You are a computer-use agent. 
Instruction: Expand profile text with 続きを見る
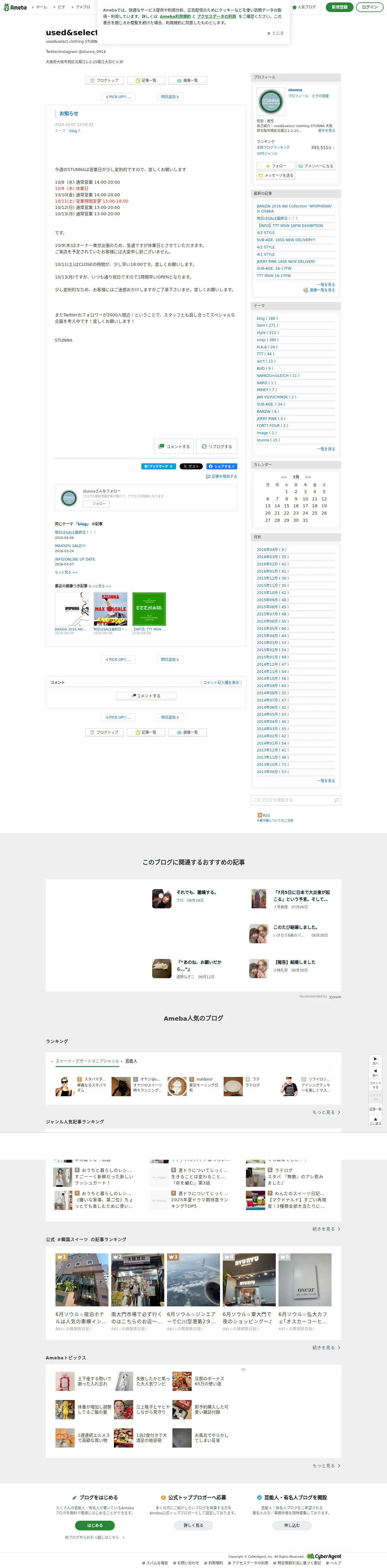327,131
